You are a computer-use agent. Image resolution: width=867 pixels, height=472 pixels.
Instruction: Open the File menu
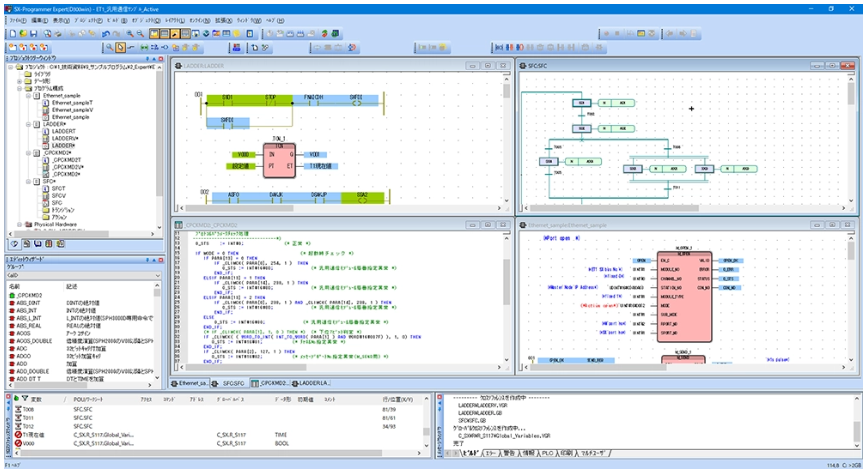(x=14, y=20)
